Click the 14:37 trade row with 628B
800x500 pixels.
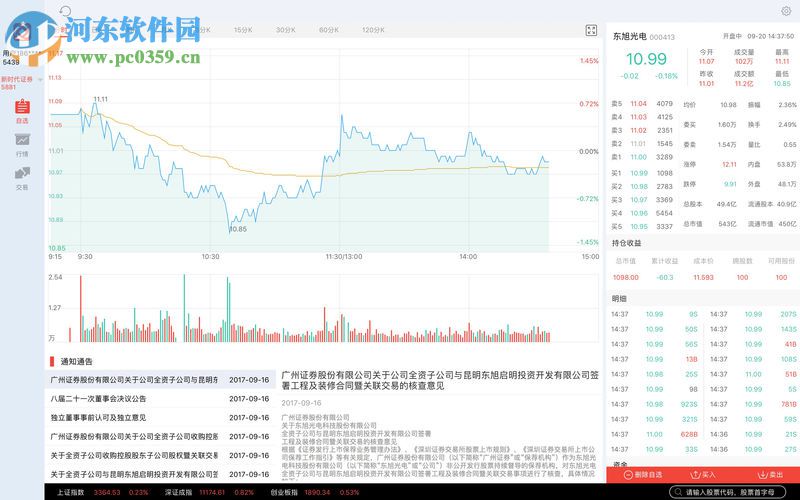[x=654, y=434]
